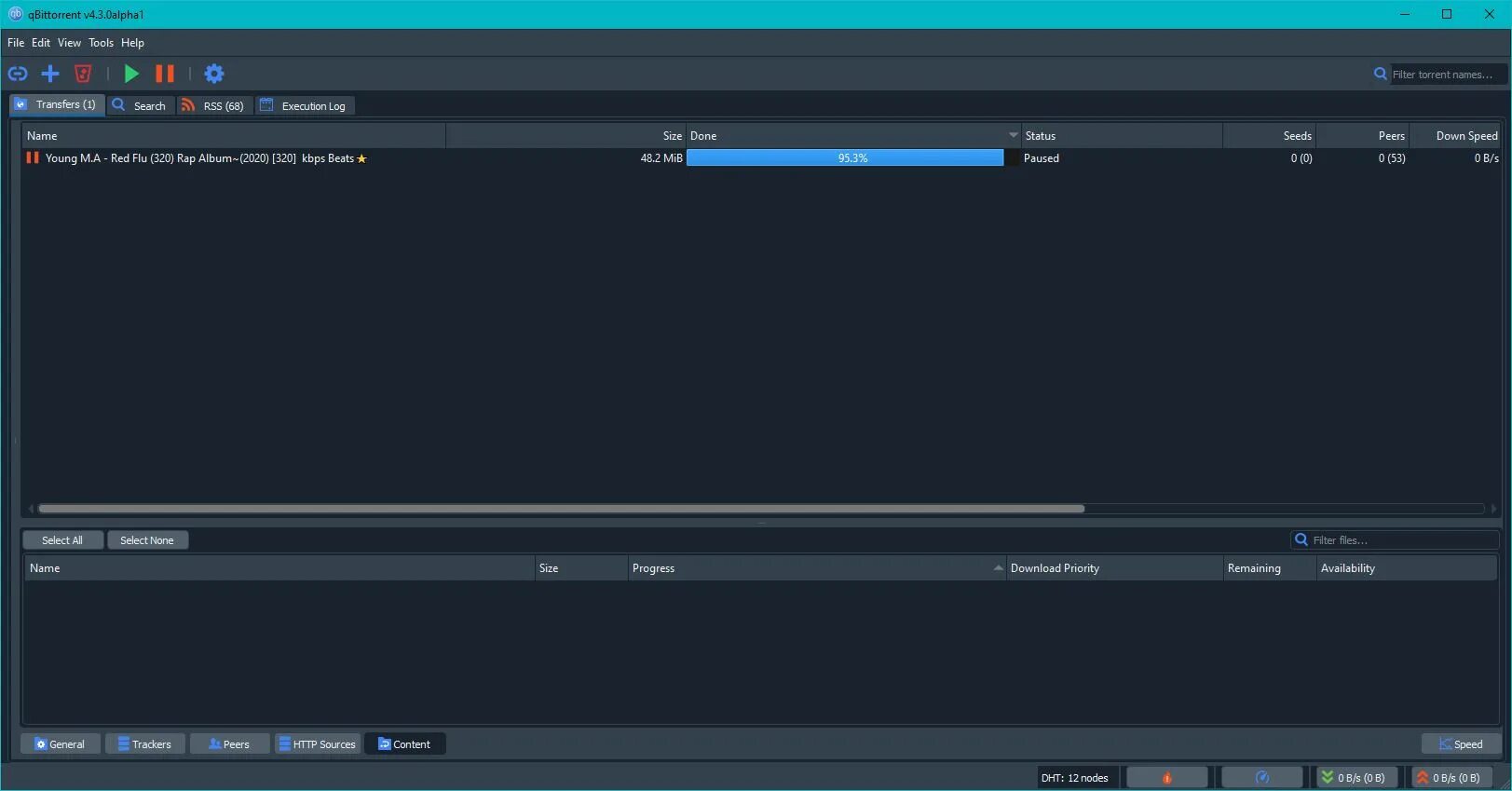The width and height of the screenshot is (1512, 791).
Task: Sort by the Status column header
Action: pos(1122,136)
